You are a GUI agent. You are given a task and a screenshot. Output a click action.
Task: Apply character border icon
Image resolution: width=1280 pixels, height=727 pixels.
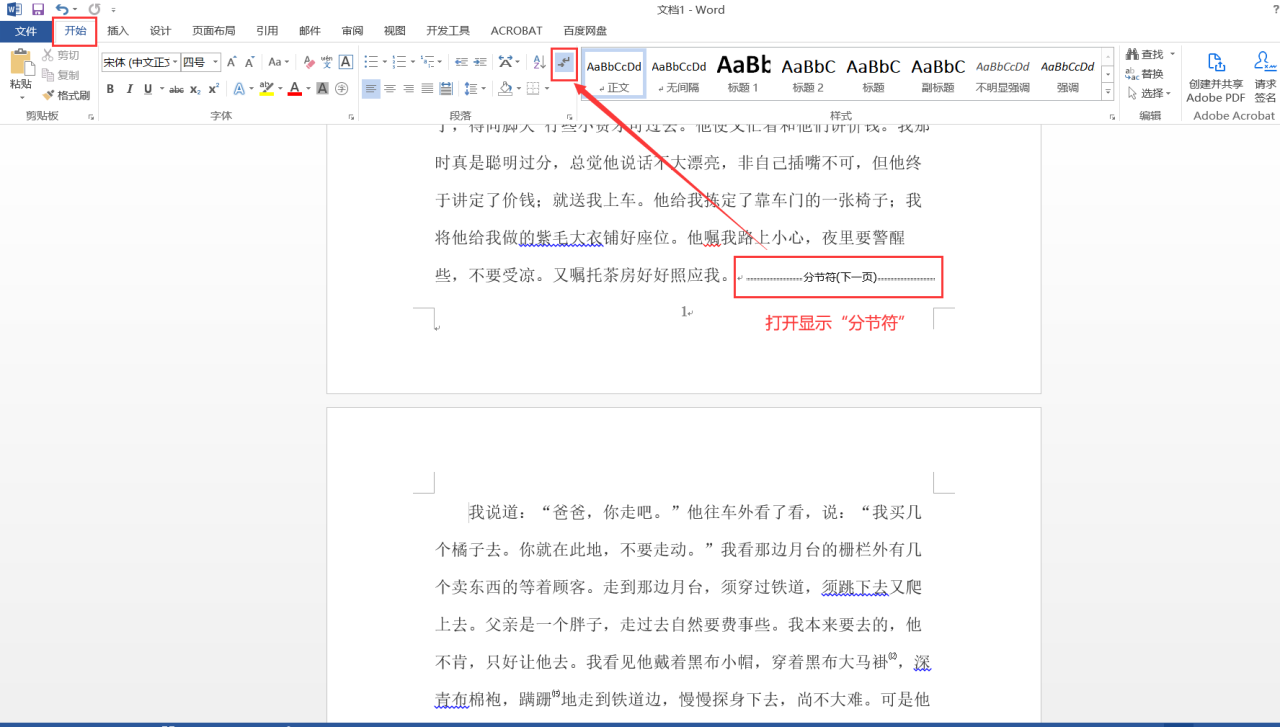[346, 62]
